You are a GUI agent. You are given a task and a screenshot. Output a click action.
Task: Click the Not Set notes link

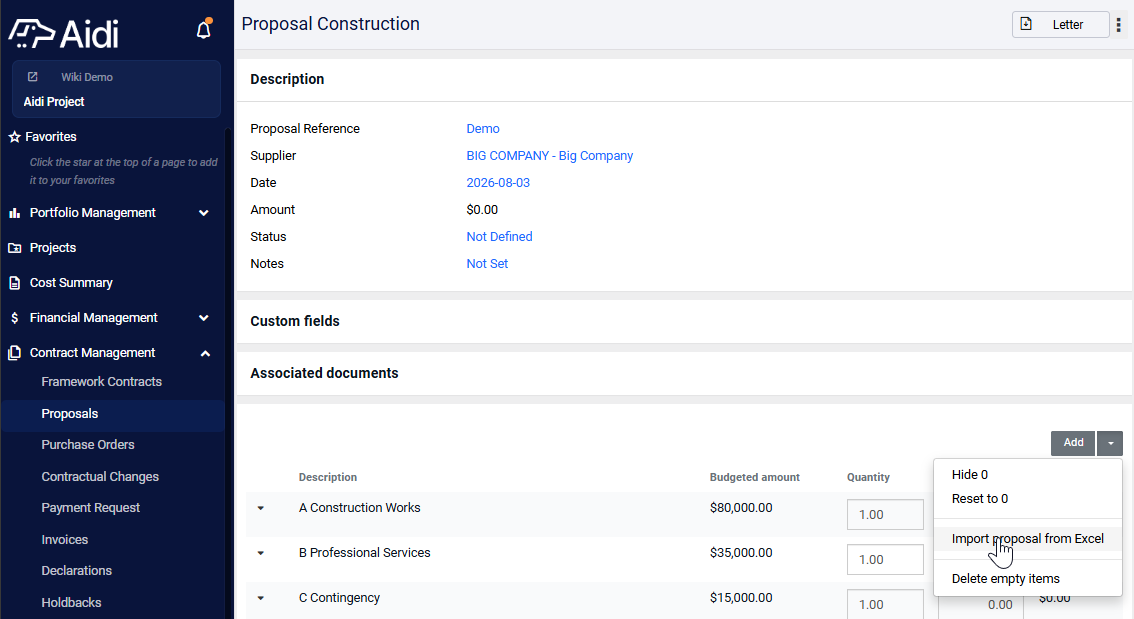click(487, 264)
